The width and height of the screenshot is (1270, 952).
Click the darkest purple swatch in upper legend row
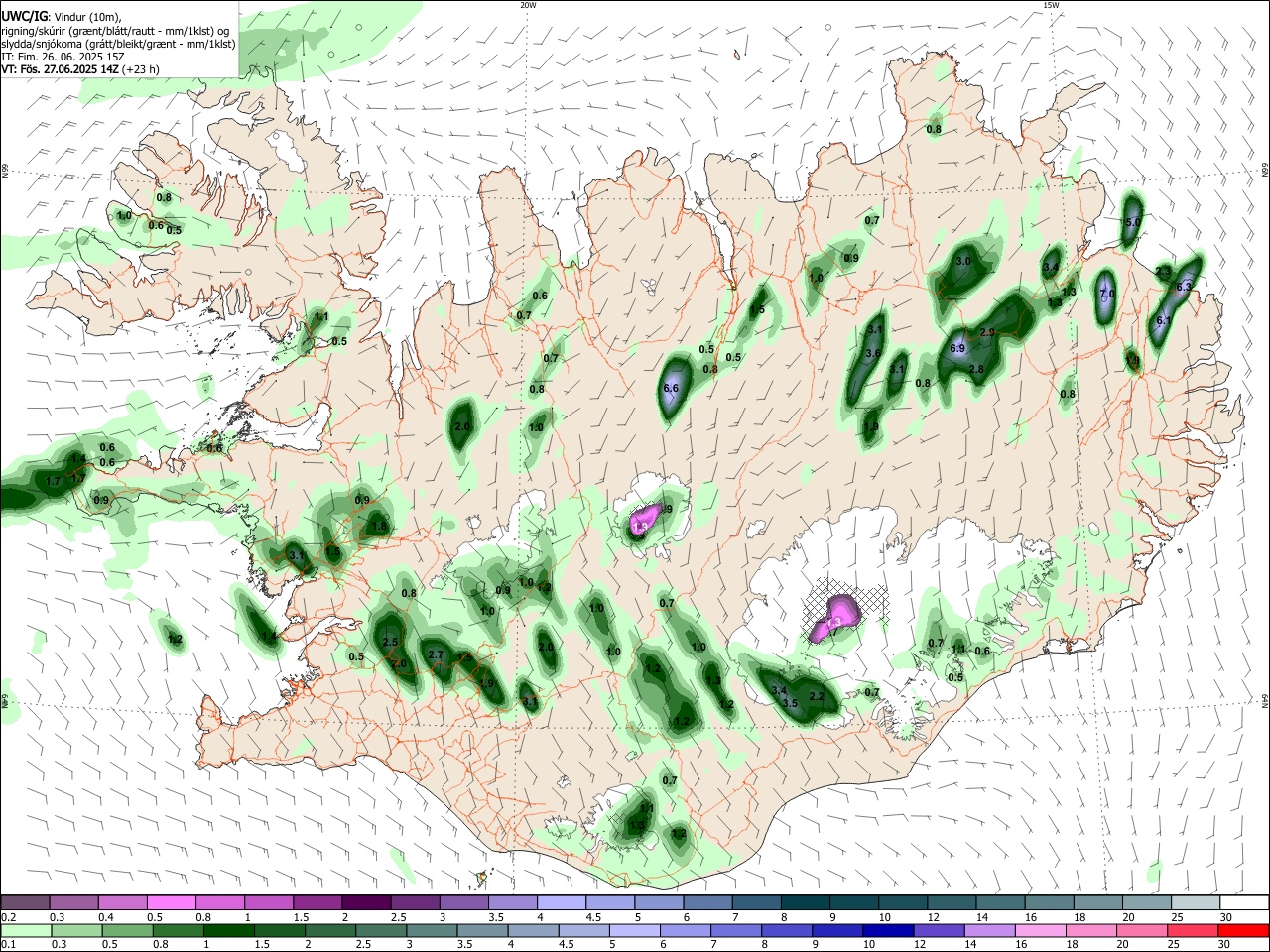(367, 902)
